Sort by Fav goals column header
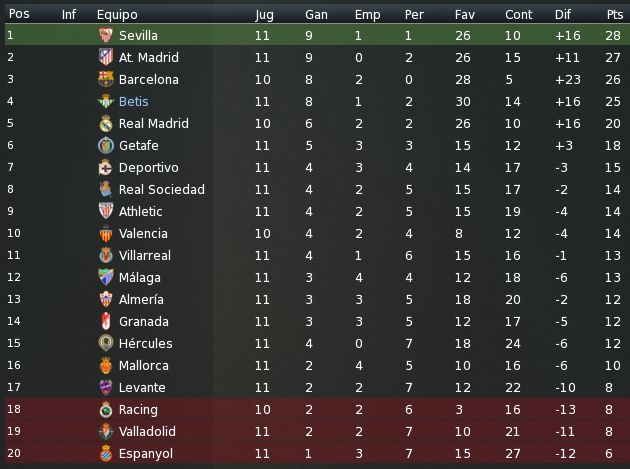Viewport: 630px width, 469px height. point(464,14)
